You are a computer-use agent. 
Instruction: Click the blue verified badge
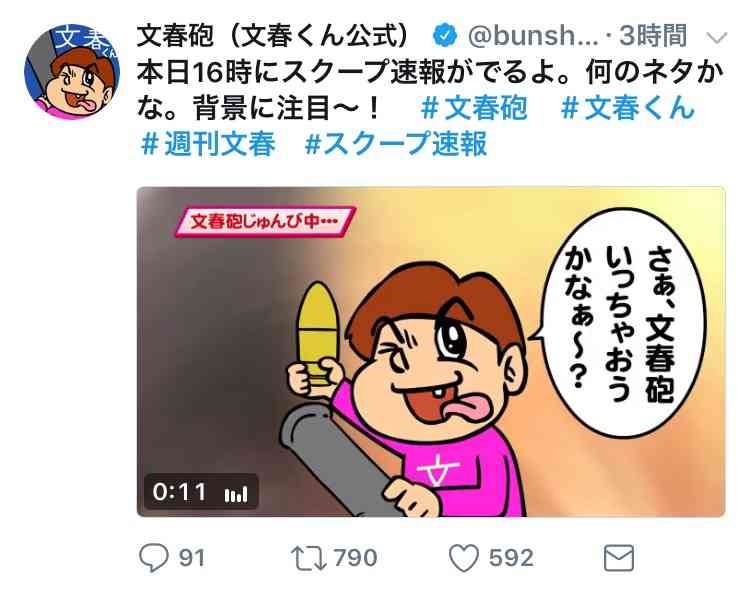pyautogui.click(x=445, y=36)
